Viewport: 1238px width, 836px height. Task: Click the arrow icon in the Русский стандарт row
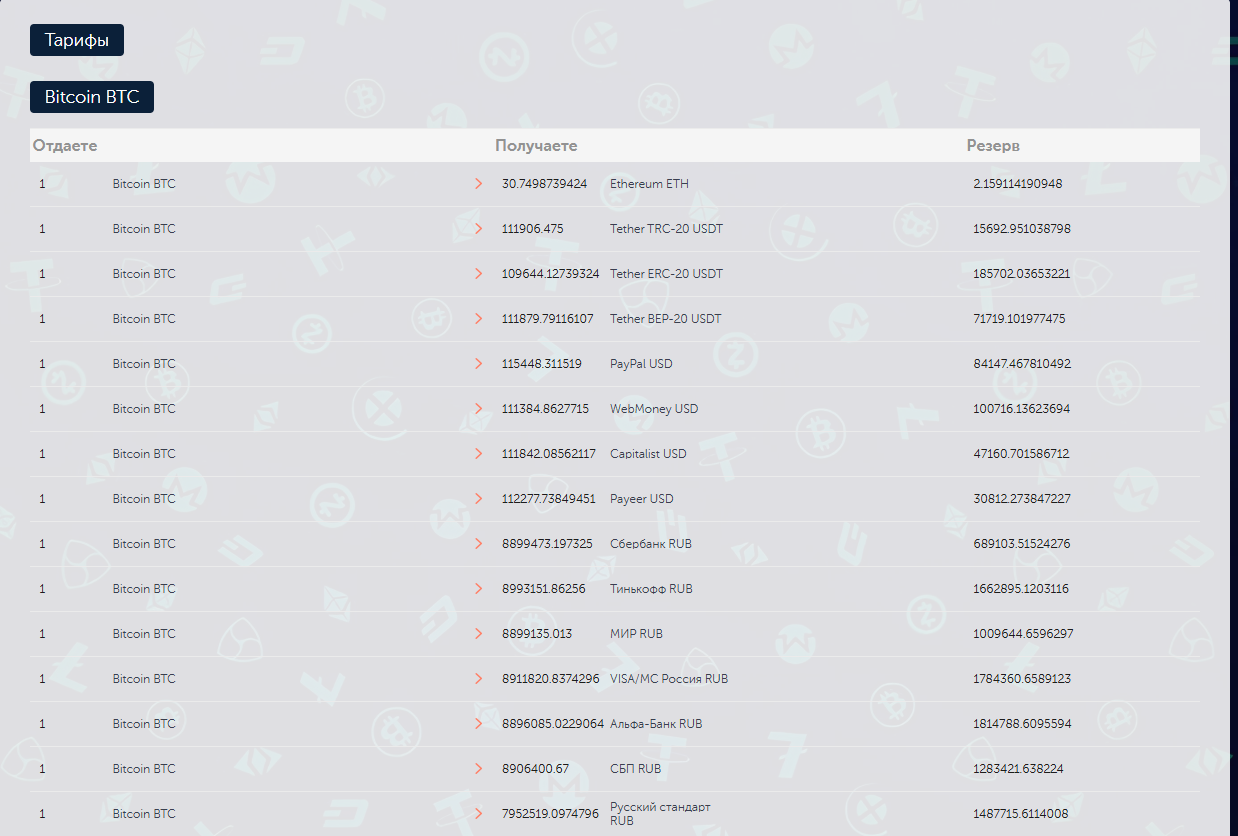click(479, 814)
